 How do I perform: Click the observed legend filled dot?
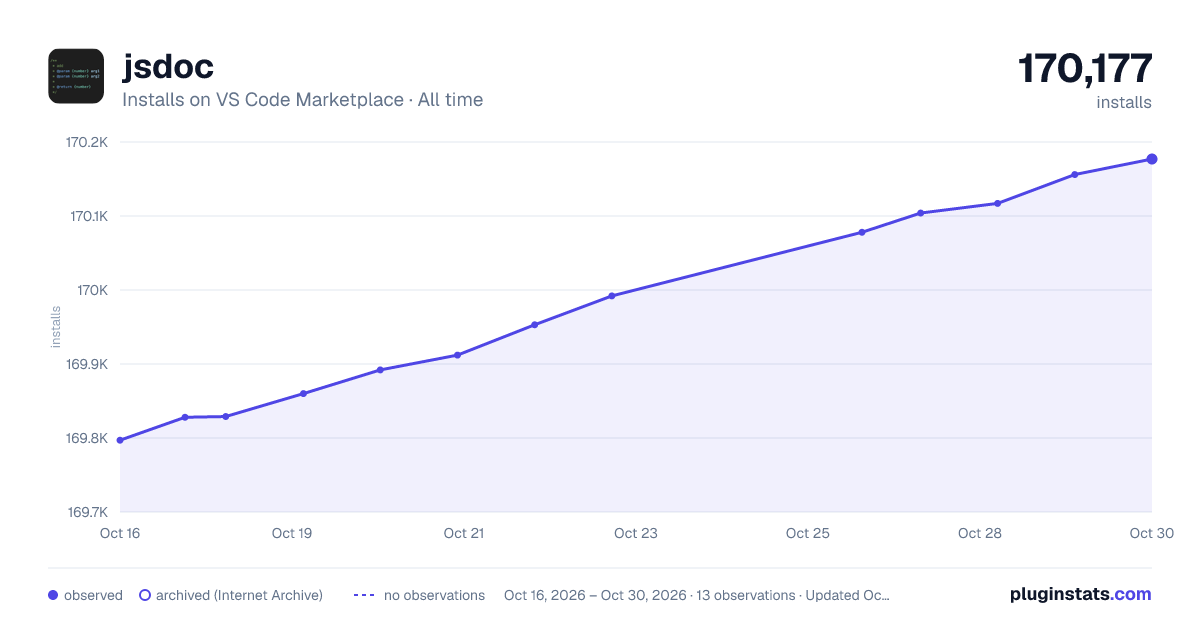click(53, 595)
